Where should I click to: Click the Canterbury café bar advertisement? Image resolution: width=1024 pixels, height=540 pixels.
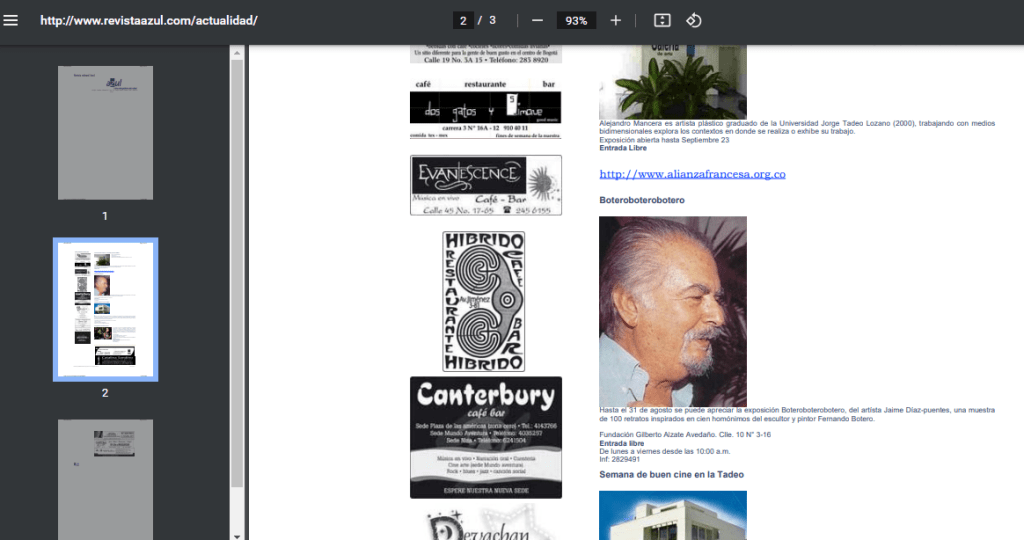tap(485, 437)
